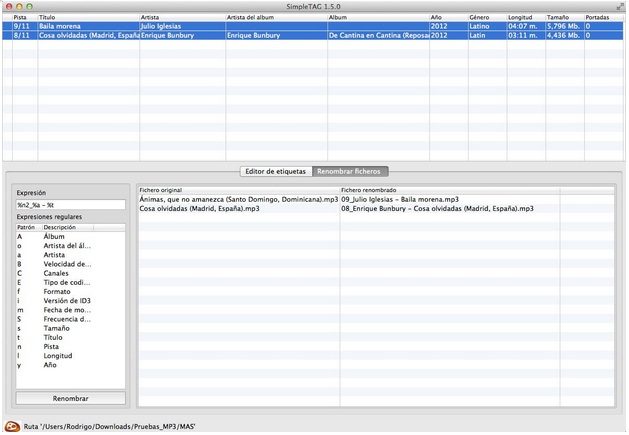The height and width of the screenshot is (435, 629).
Task: Select the Cosa olvidadas track row
Action: point(200,35)
